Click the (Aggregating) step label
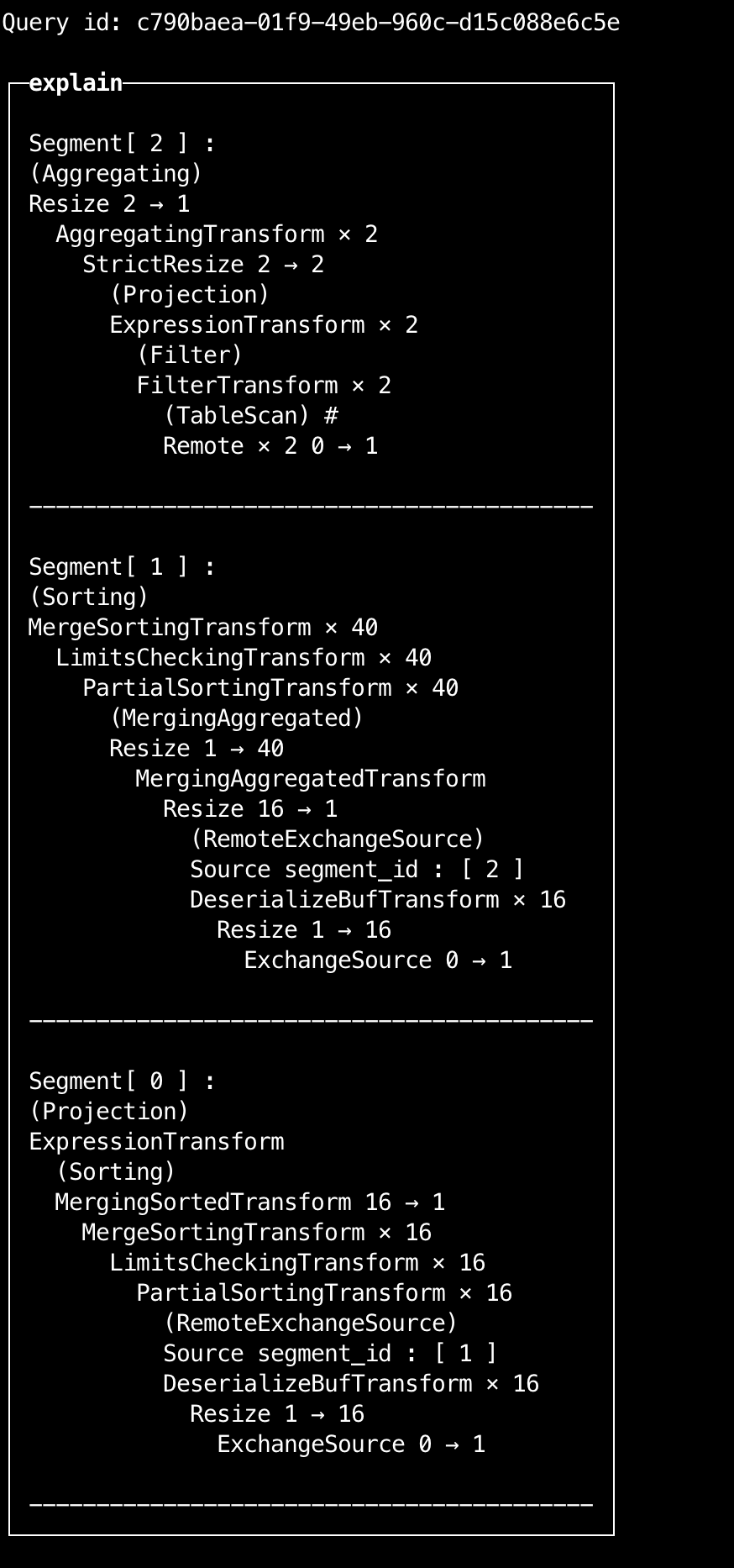The width and height of the screenshot is (734, 1568). [x=116, y=174]
